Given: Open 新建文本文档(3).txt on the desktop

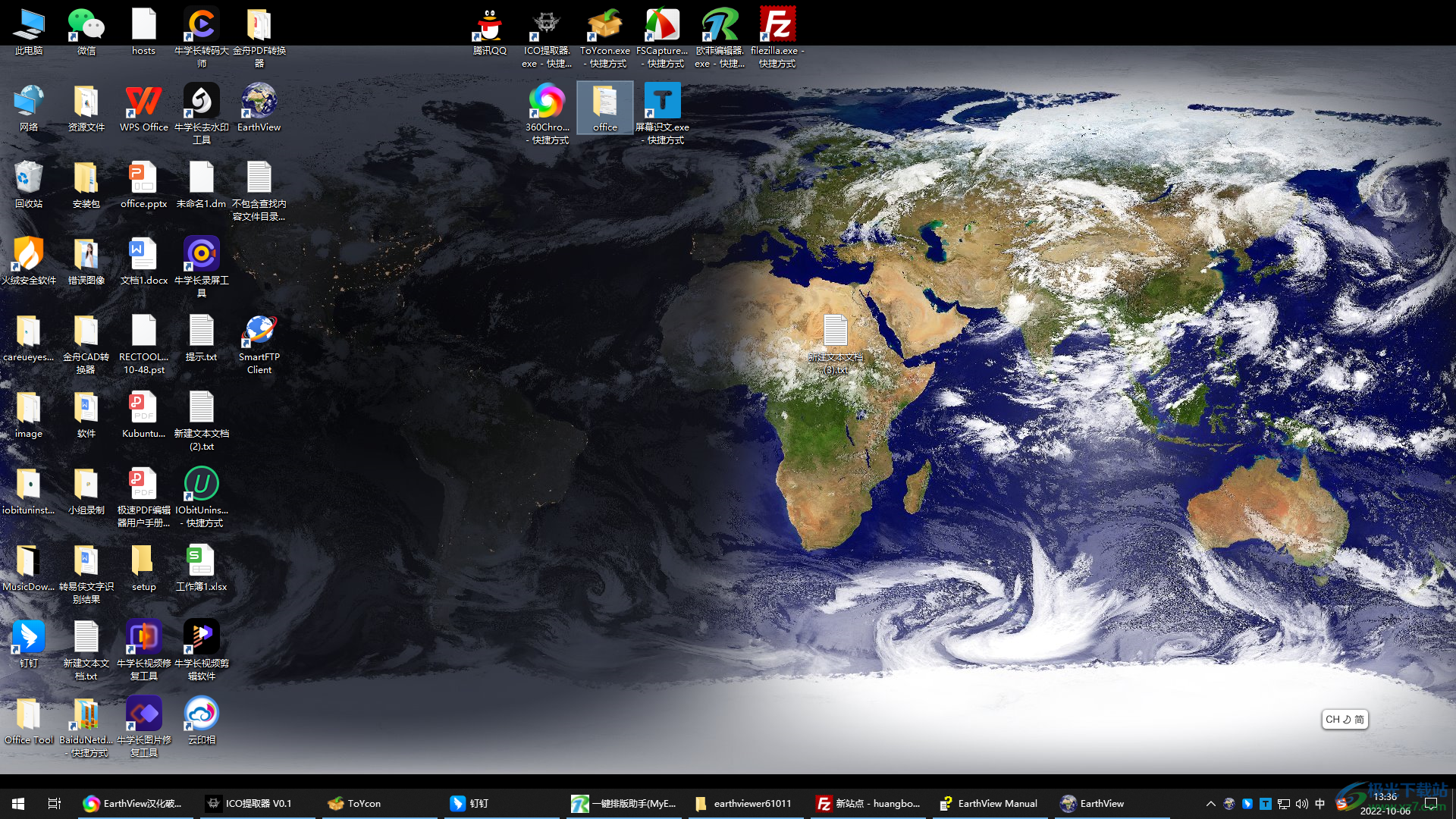Looking at the screenshot, I should [835, 334].
